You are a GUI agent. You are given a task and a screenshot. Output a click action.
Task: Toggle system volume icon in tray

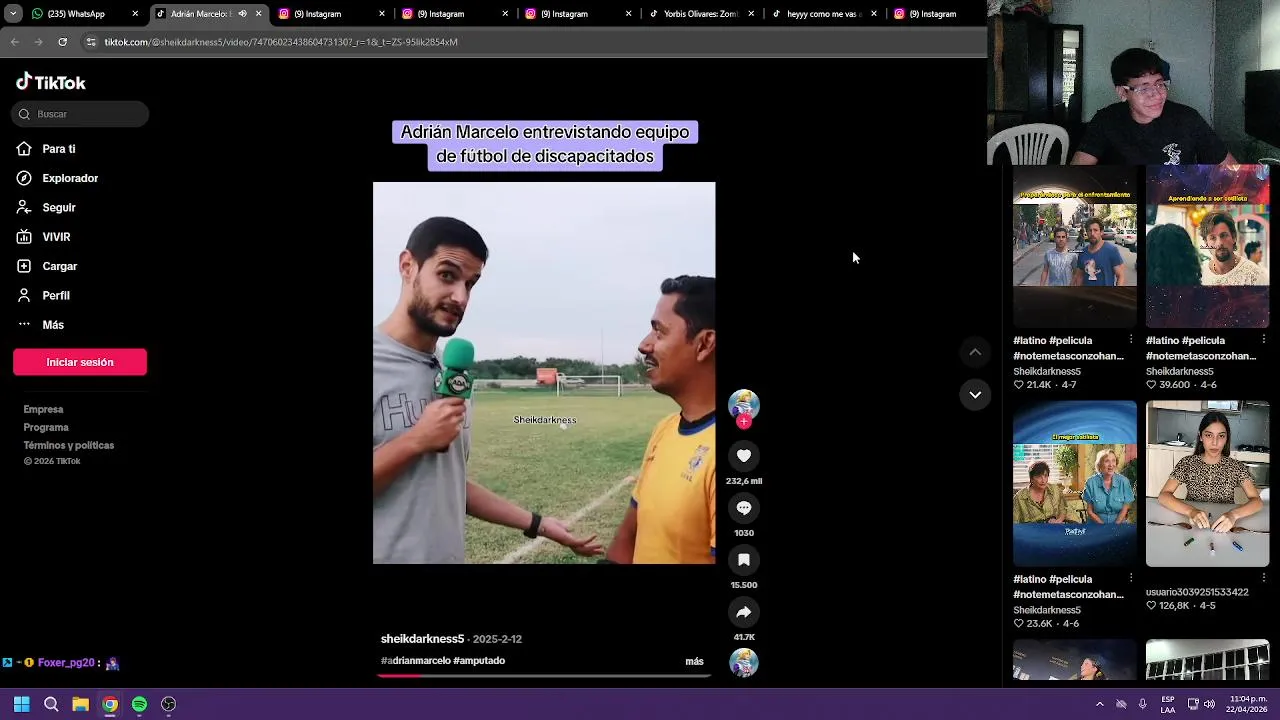point(1209,704)
